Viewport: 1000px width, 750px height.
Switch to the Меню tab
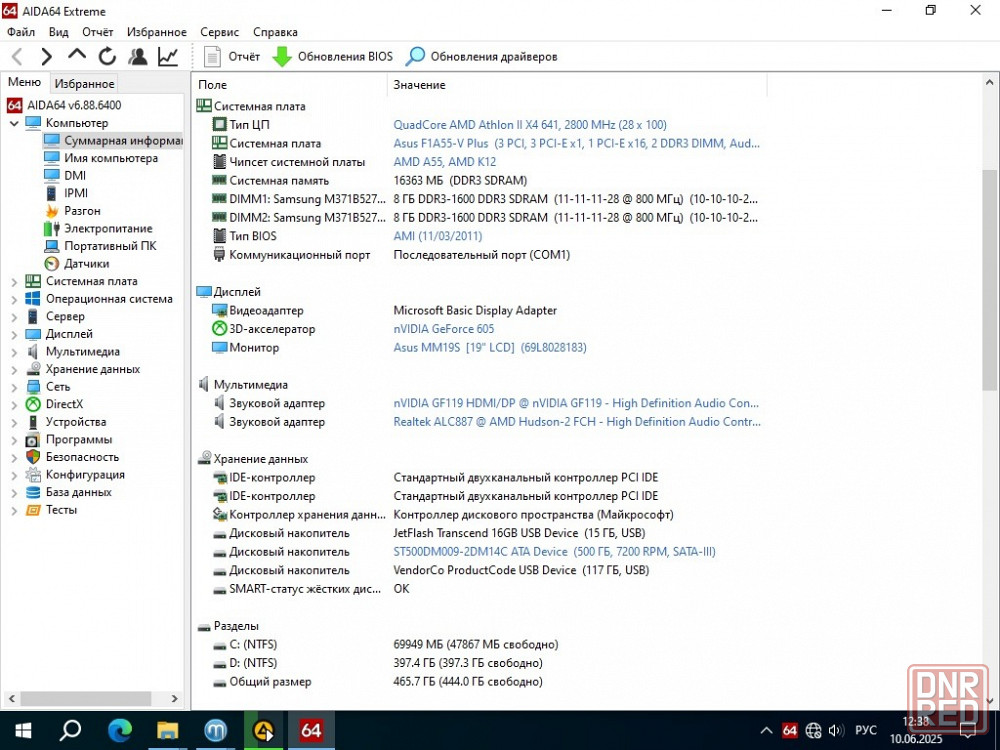tap(24, 82)
